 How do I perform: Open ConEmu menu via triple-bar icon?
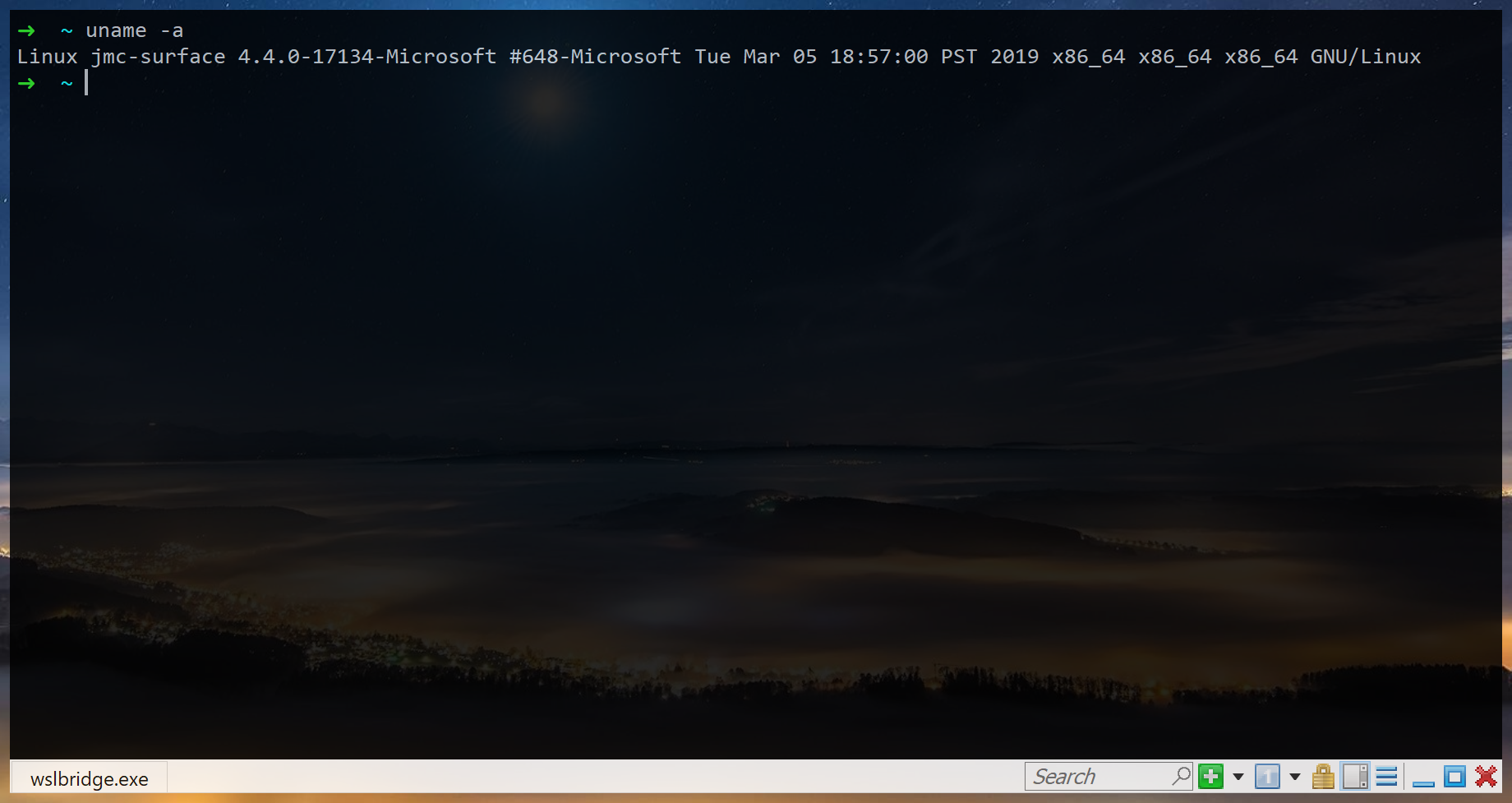(1388, 776)
